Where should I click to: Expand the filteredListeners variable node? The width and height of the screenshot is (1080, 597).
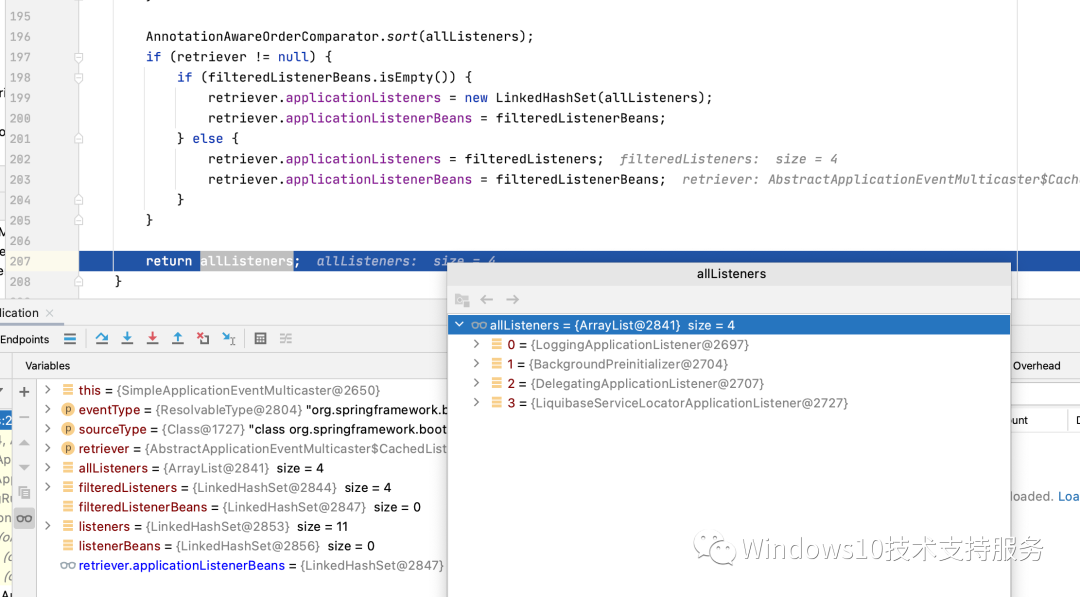coord(48,487)
